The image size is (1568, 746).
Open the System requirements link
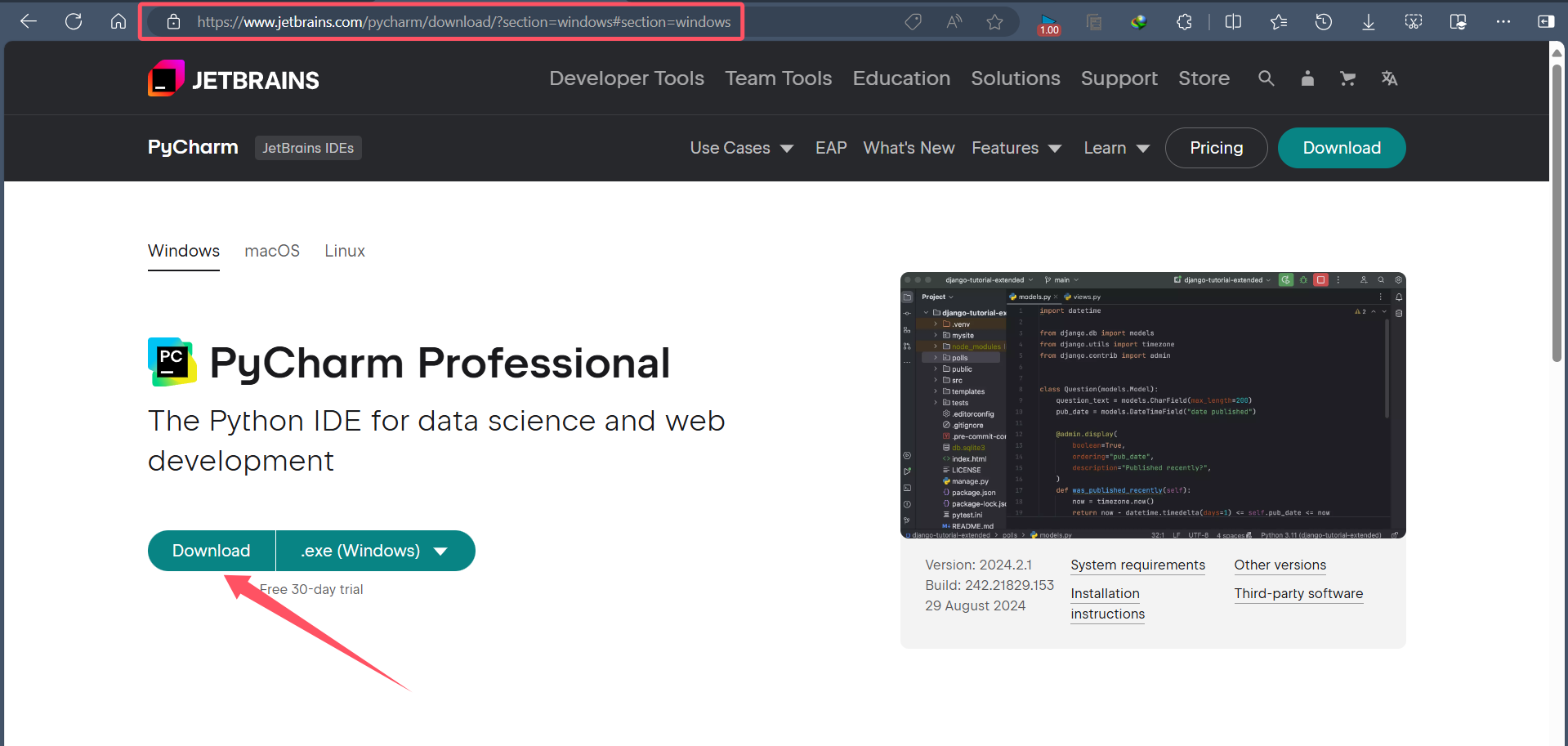pyautogui.click(x=1137, y=565)
